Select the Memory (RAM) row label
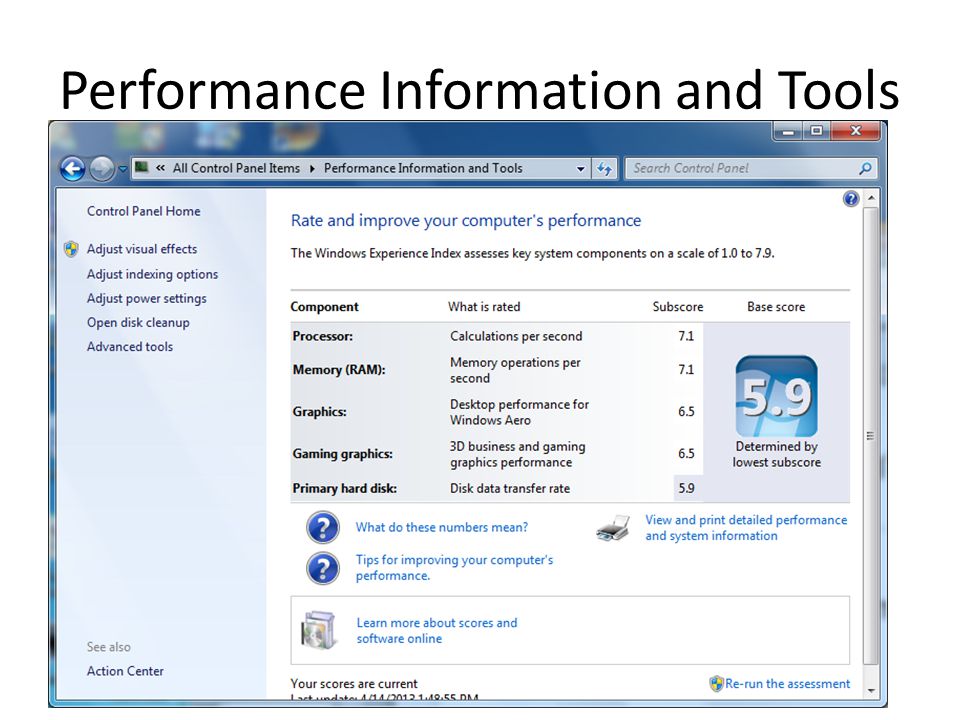This screenshot has height=720, width=960. click(x=339, y=370)
